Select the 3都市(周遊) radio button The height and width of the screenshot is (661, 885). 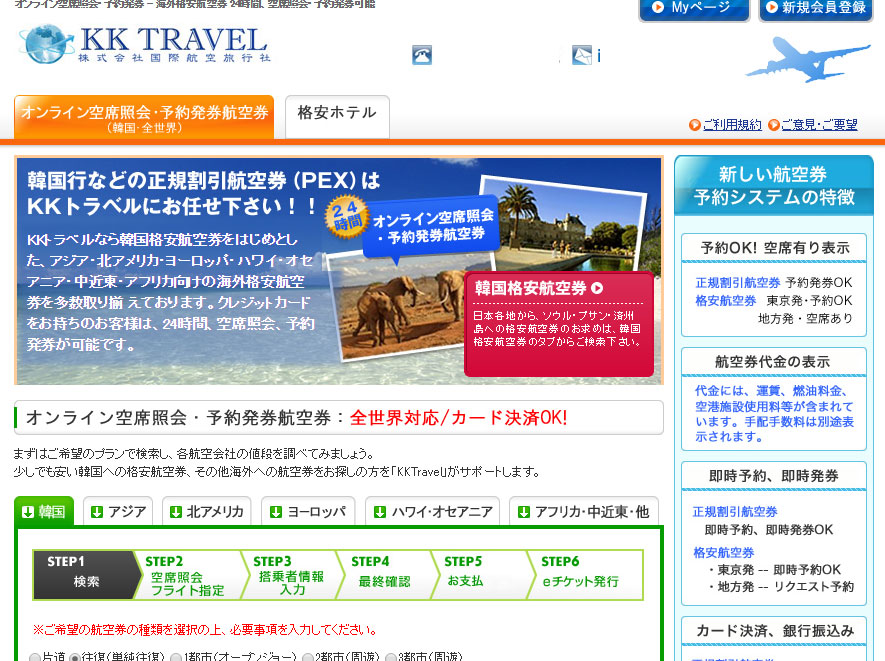click(391, 658)
